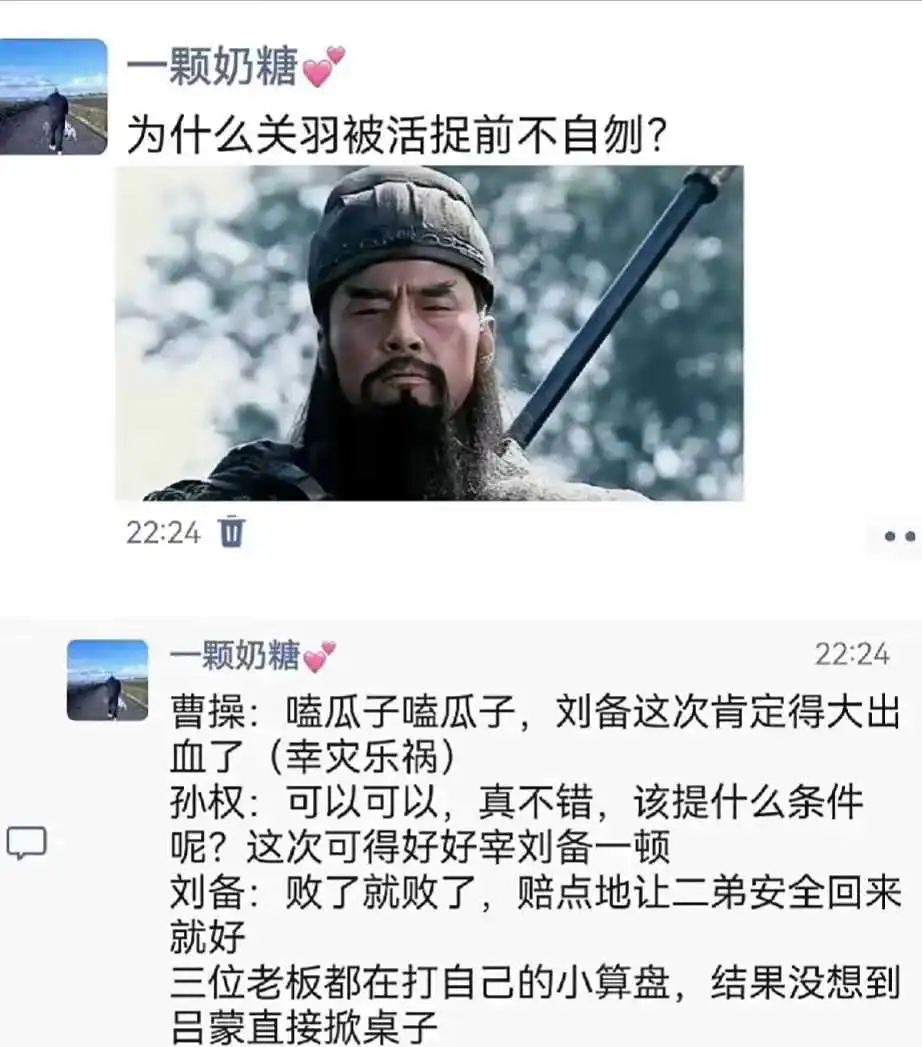Tap the username 一颗奶糖 on the post
The image size is (922, 1047).
click(212, 67)
